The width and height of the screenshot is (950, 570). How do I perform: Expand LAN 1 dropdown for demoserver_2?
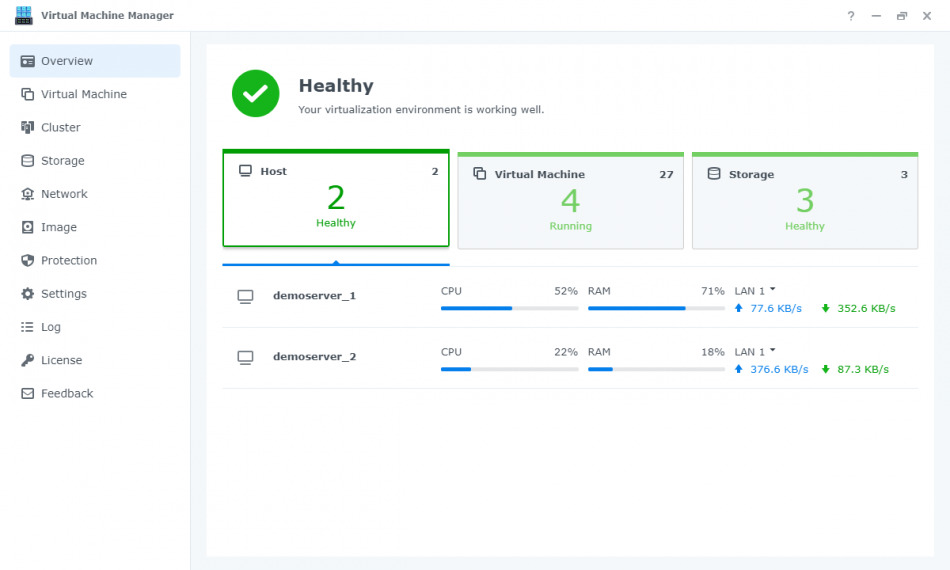coord(755,352)
